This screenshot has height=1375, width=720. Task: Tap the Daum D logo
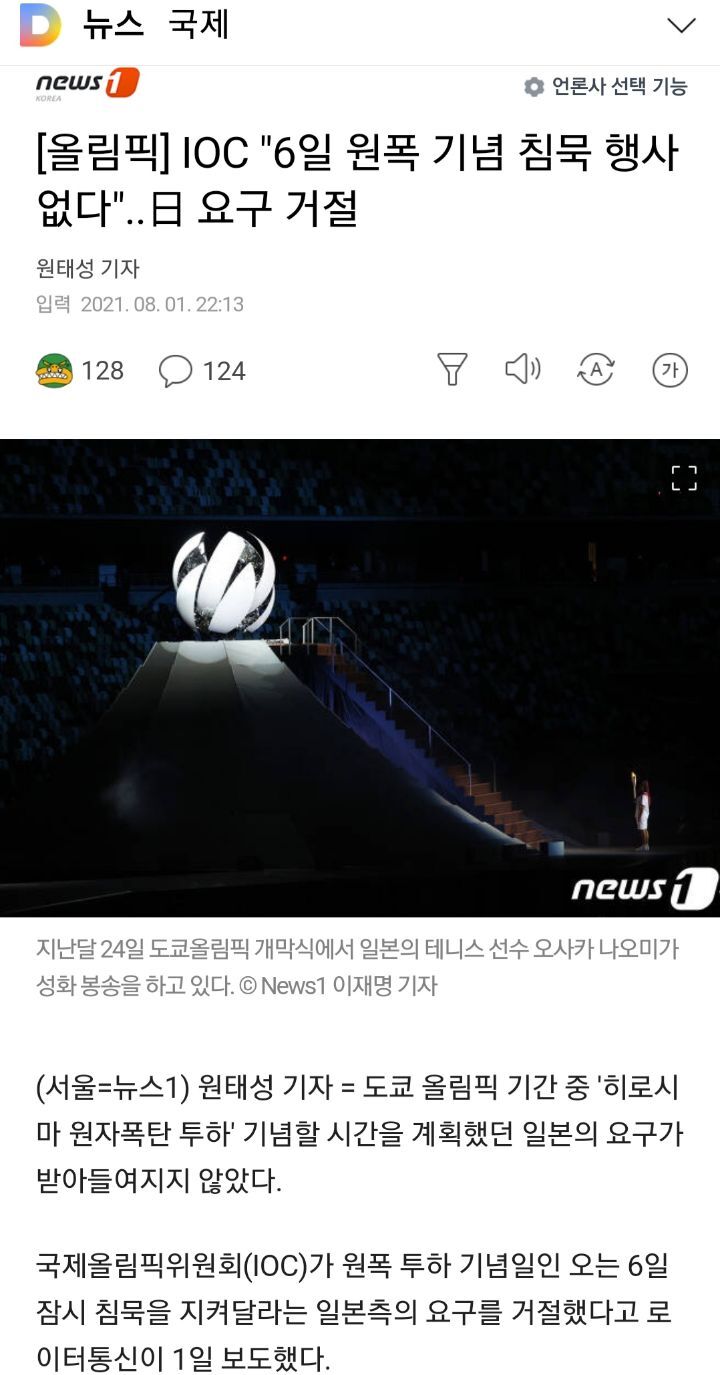click(40, 25)
